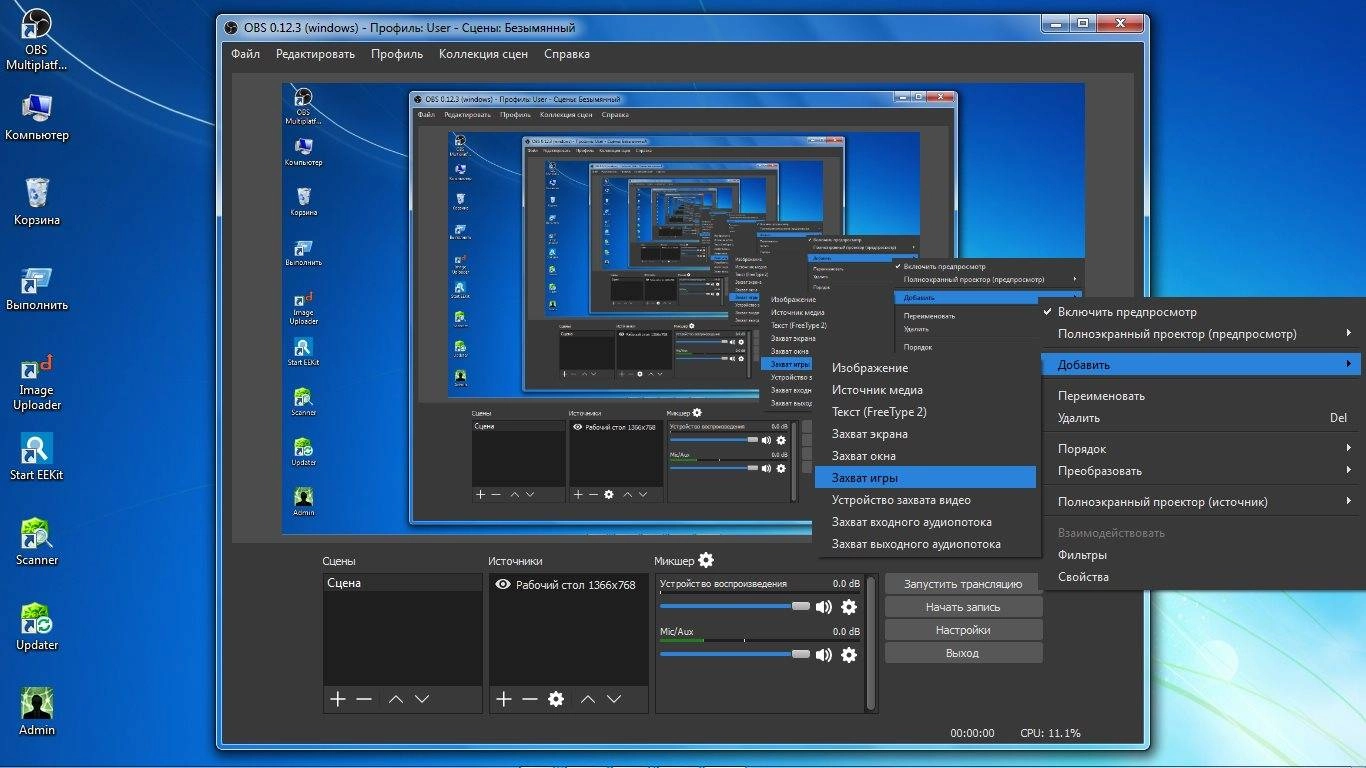Select Рабочий стол 1366x768 source row
This screenshot has width=1366, height=768.
pos(569,585)
